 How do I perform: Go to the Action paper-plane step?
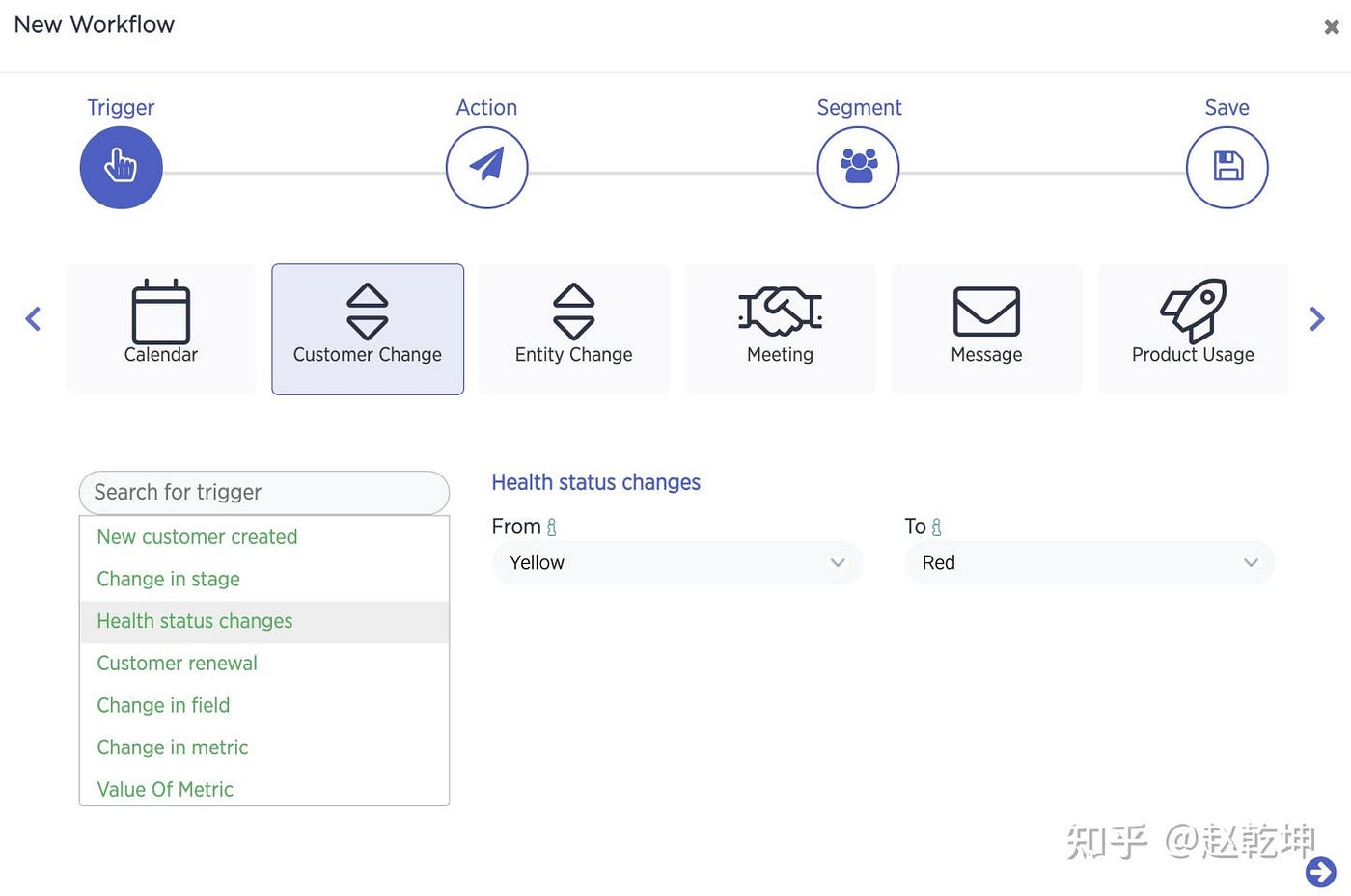pyautogui.click(x=486, y=168)
